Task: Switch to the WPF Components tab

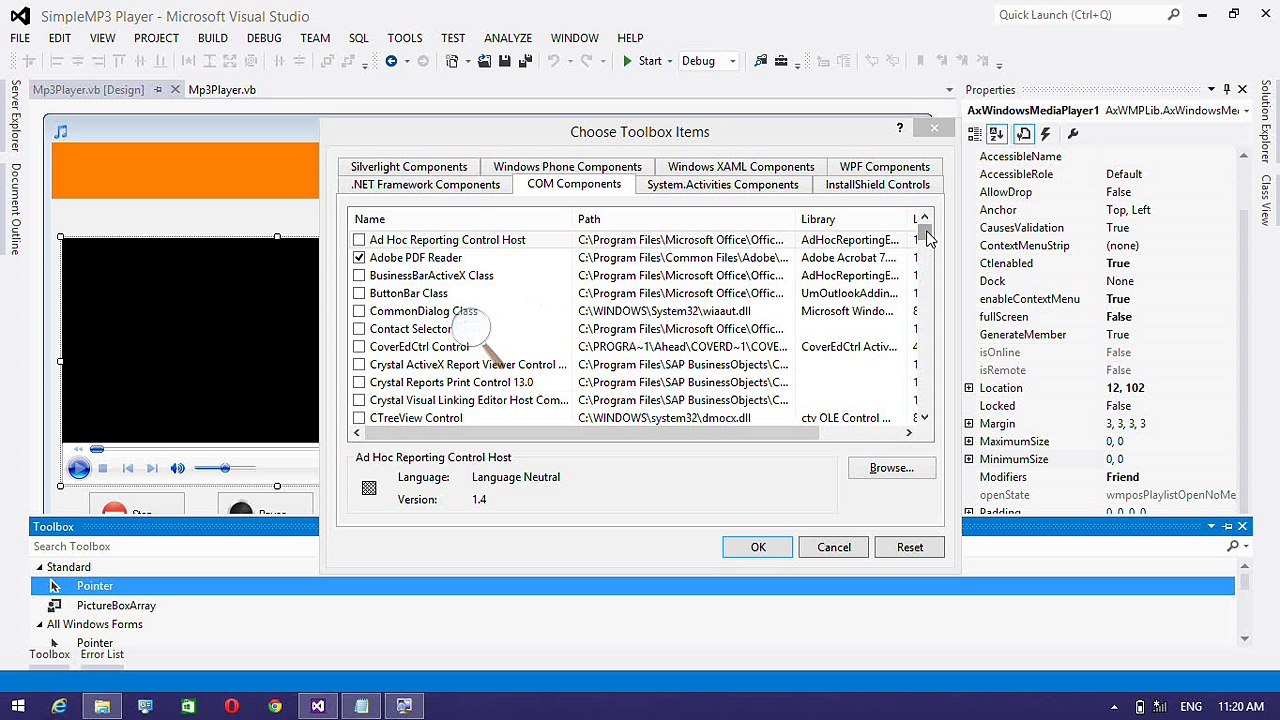Action: [x=885, y=167]
